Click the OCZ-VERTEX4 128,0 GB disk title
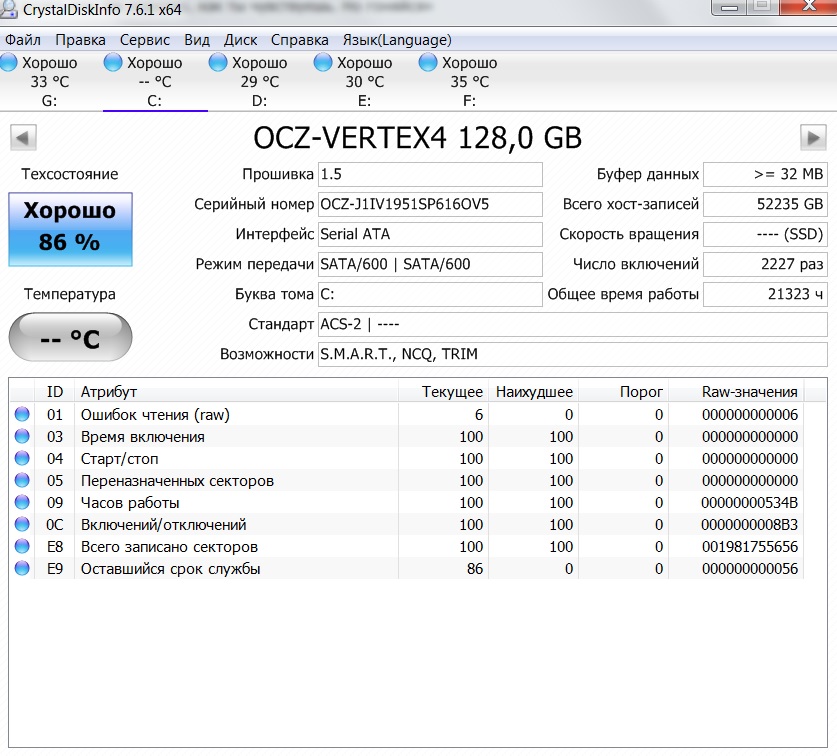837x756 pixels. [417, 138]
